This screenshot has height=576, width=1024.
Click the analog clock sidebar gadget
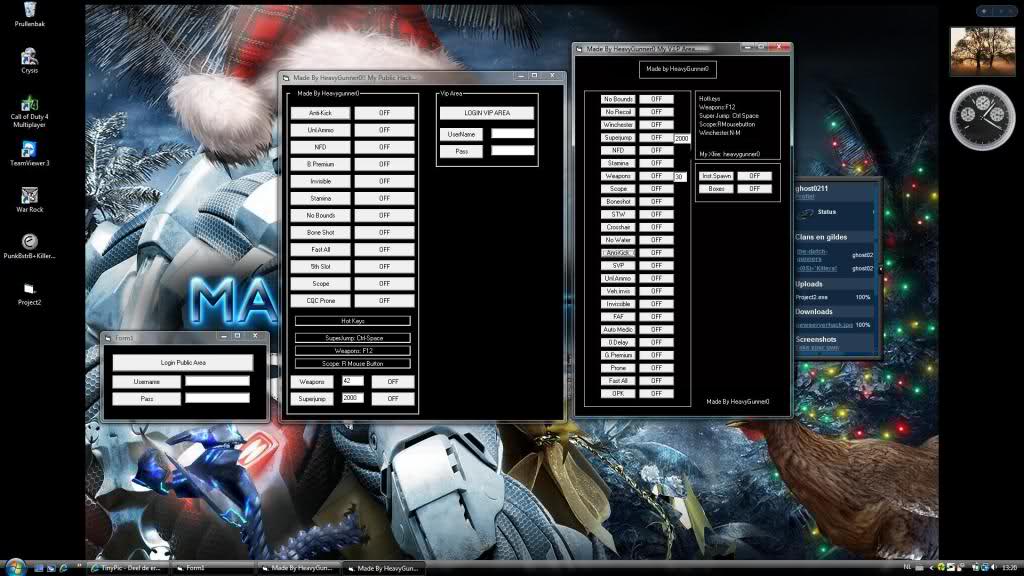[982, 118]
